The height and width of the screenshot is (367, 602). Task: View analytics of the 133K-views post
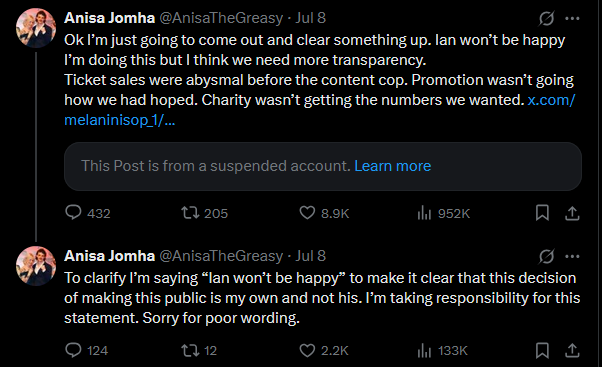point(442,350)
